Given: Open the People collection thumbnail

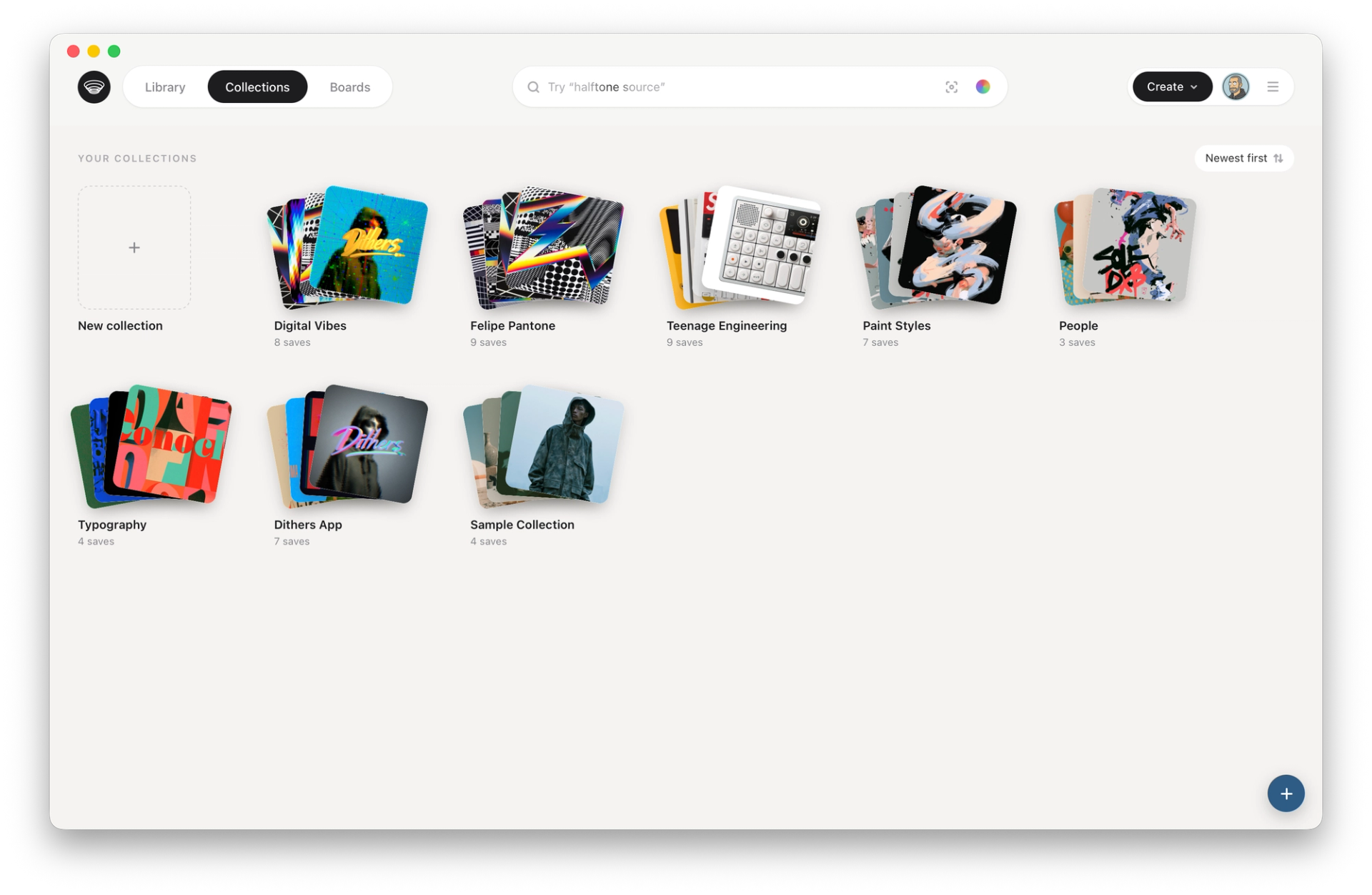Looking at the screenshot, I should 1125,247.
